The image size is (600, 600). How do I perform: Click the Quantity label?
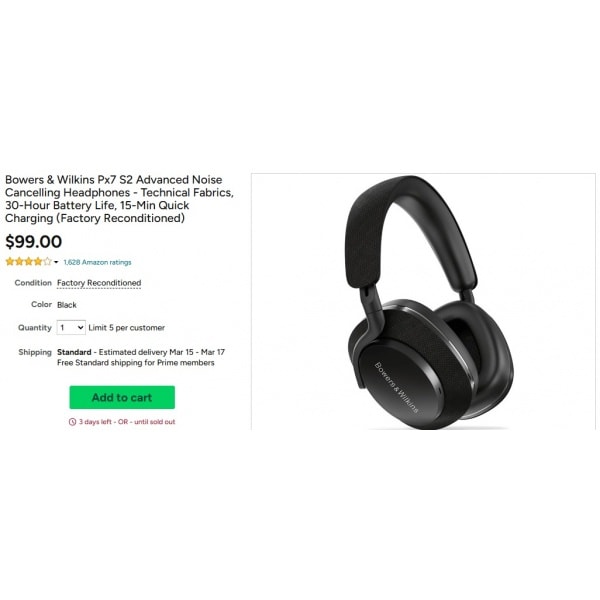pos(34,328)
